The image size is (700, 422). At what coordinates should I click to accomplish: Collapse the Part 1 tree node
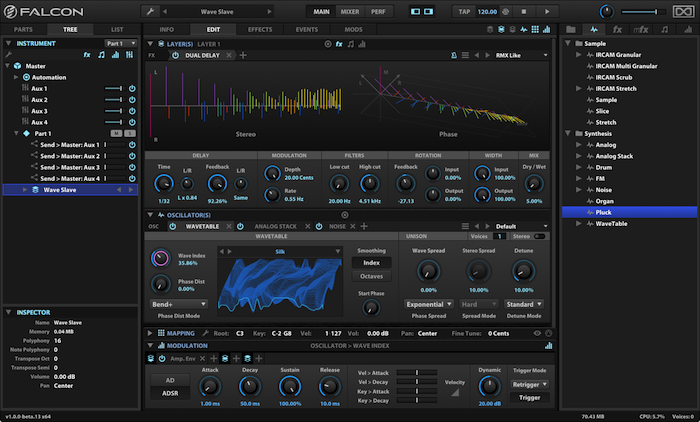(16, 134)
